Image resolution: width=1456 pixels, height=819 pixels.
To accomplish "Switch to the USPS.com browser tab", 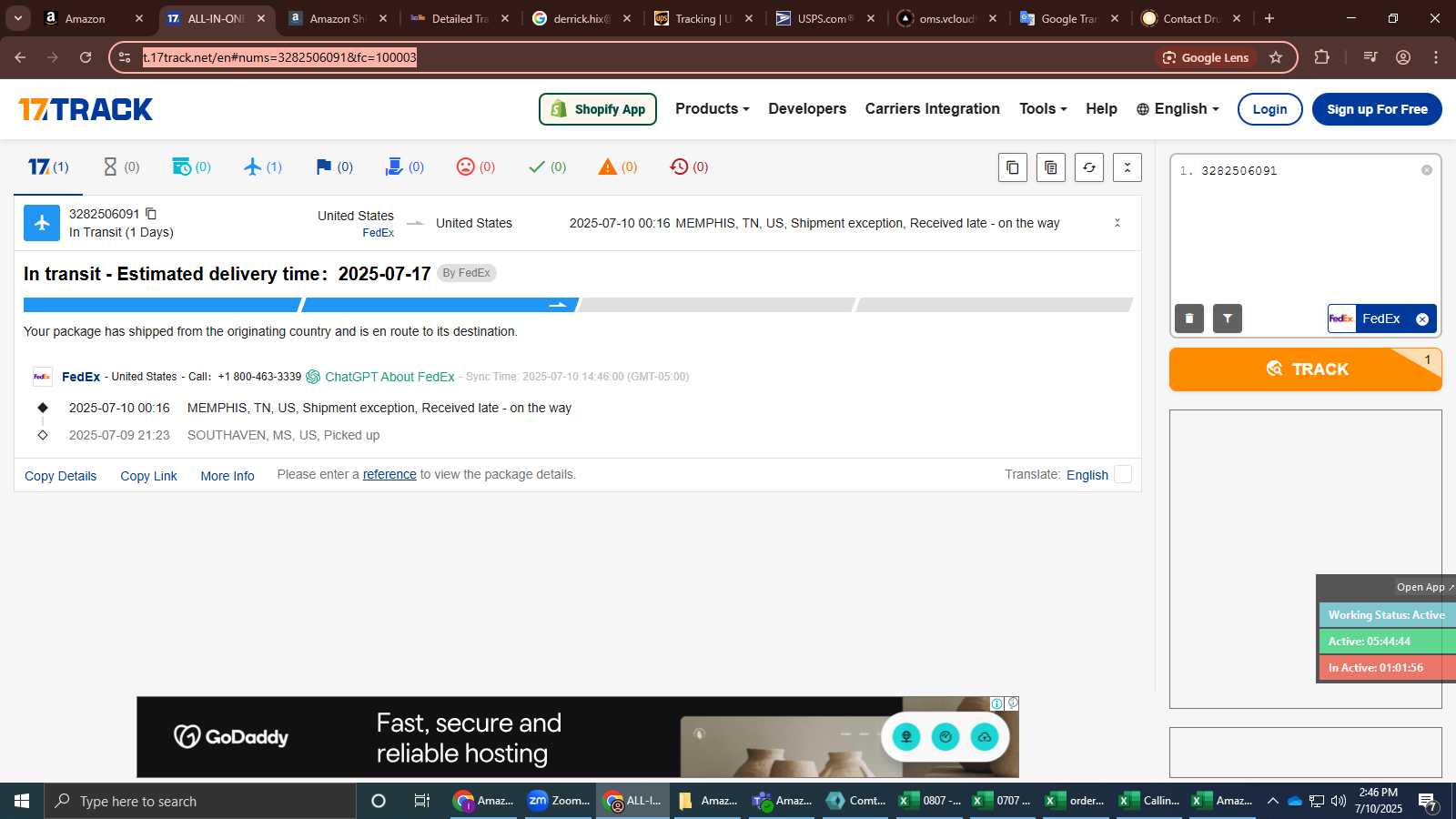I will (x=826, y=18).
